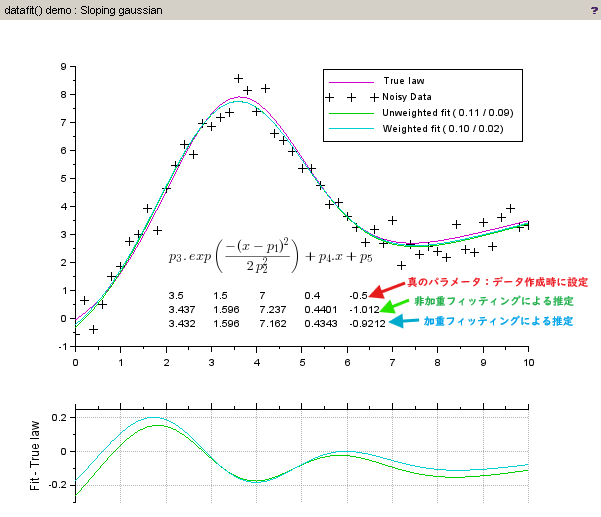
Task: Click the red annotation 真のパラメータ：データ作成時に設定
Action: pyautogui.click(x=497, y=284)
